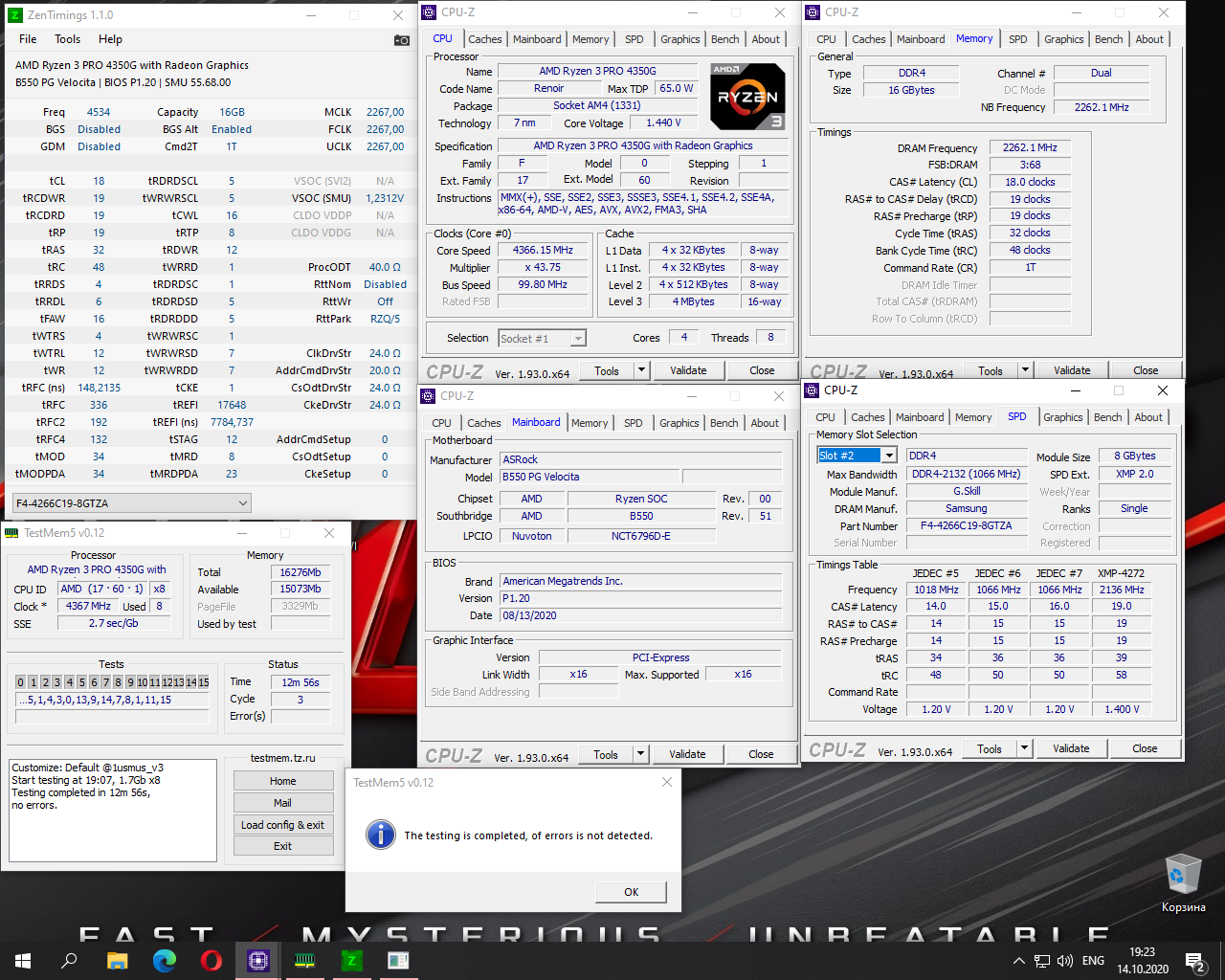Click the Load config & exit button

[282, 825]
